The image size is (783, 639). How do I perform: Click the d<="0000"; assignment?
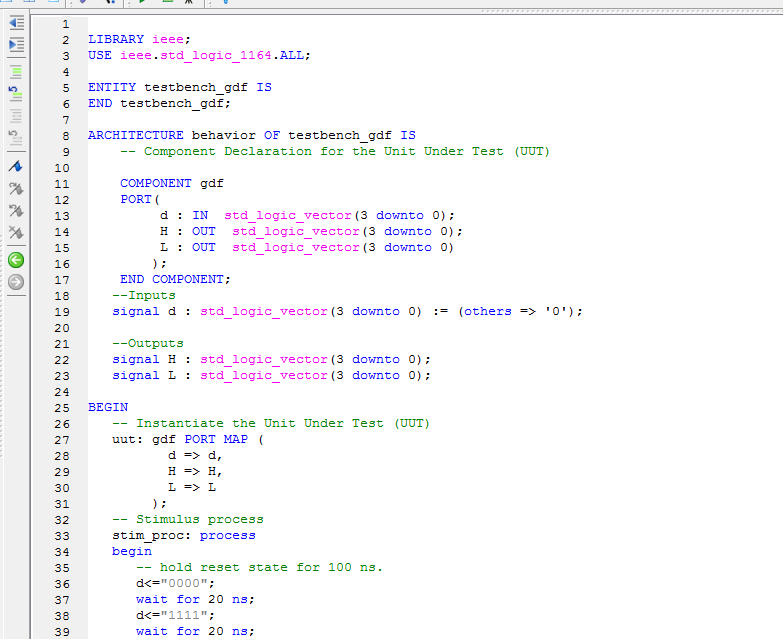tap(175, 583)
